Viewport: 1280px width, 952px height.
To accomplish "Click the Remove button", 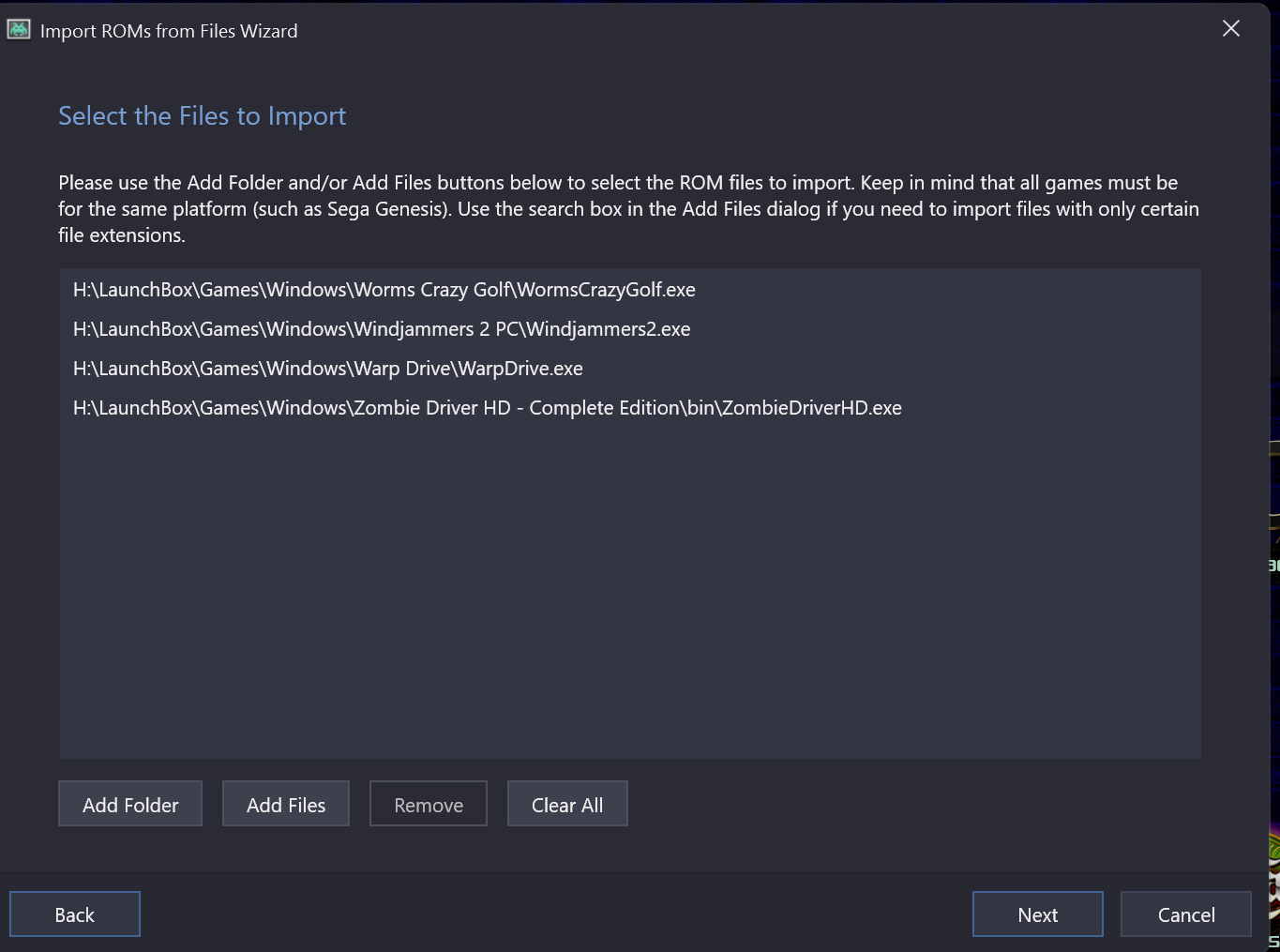I will 429,804.
